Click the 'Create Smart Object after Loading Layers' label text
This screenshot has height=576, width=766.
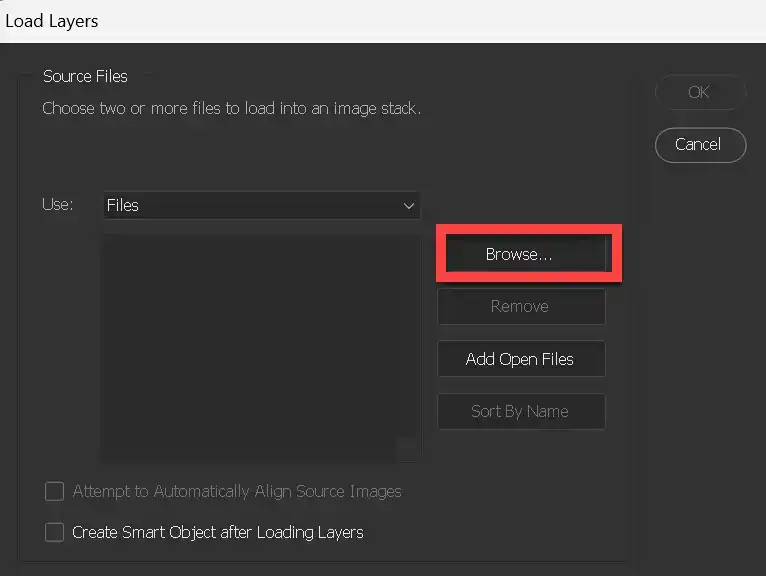click(x=217, y=532)
